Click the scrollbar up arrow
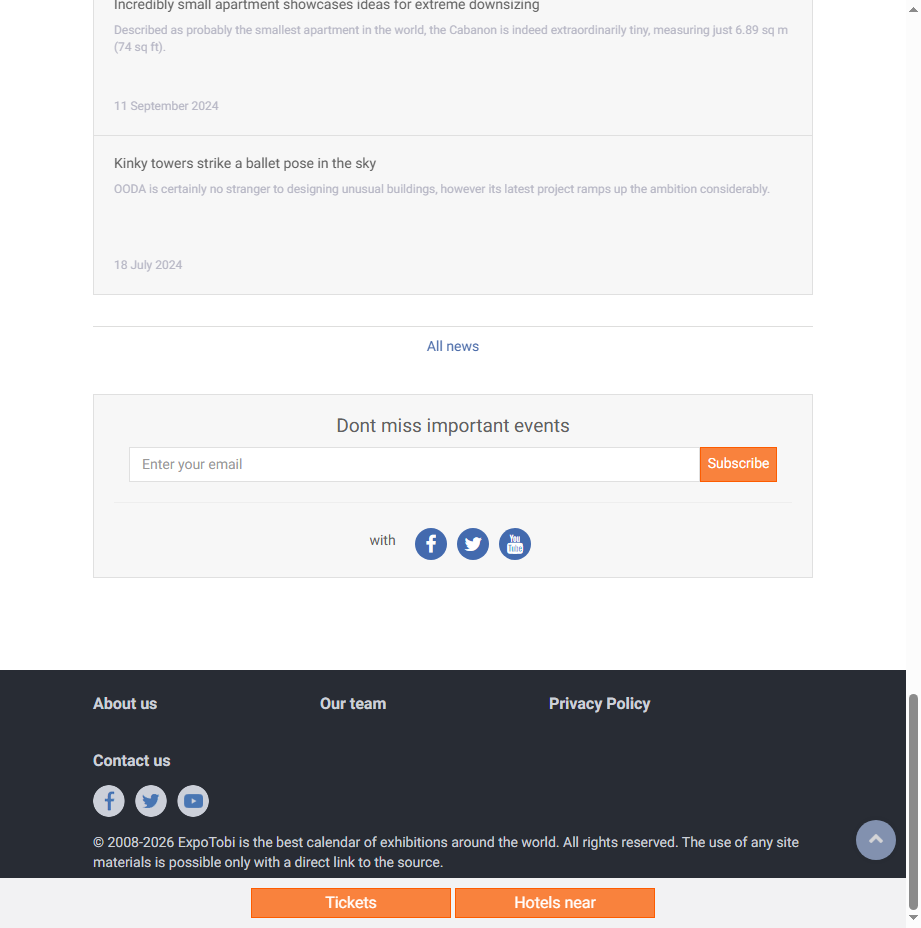This screenshot has height=928, width=921. point(913,9)
